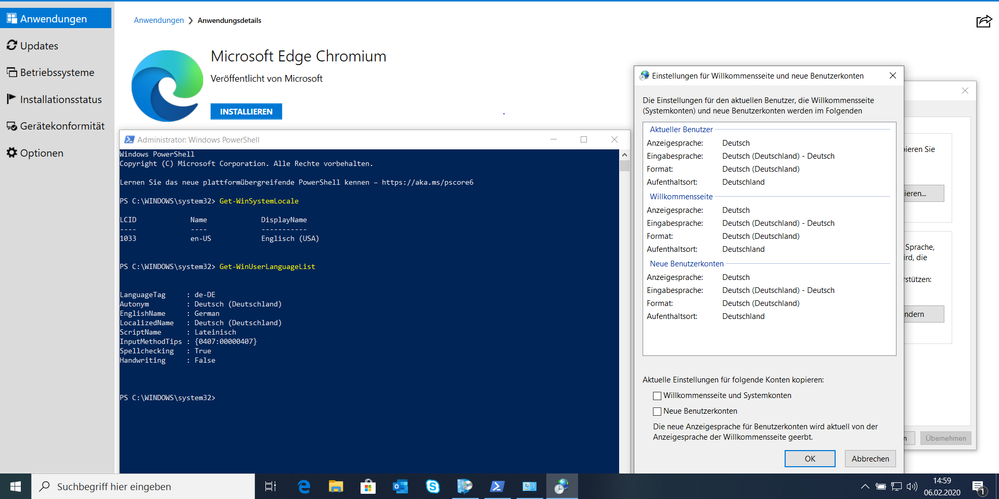Click the INSTALLIEREN button
The image size is (999, 499).
[246, 112]
